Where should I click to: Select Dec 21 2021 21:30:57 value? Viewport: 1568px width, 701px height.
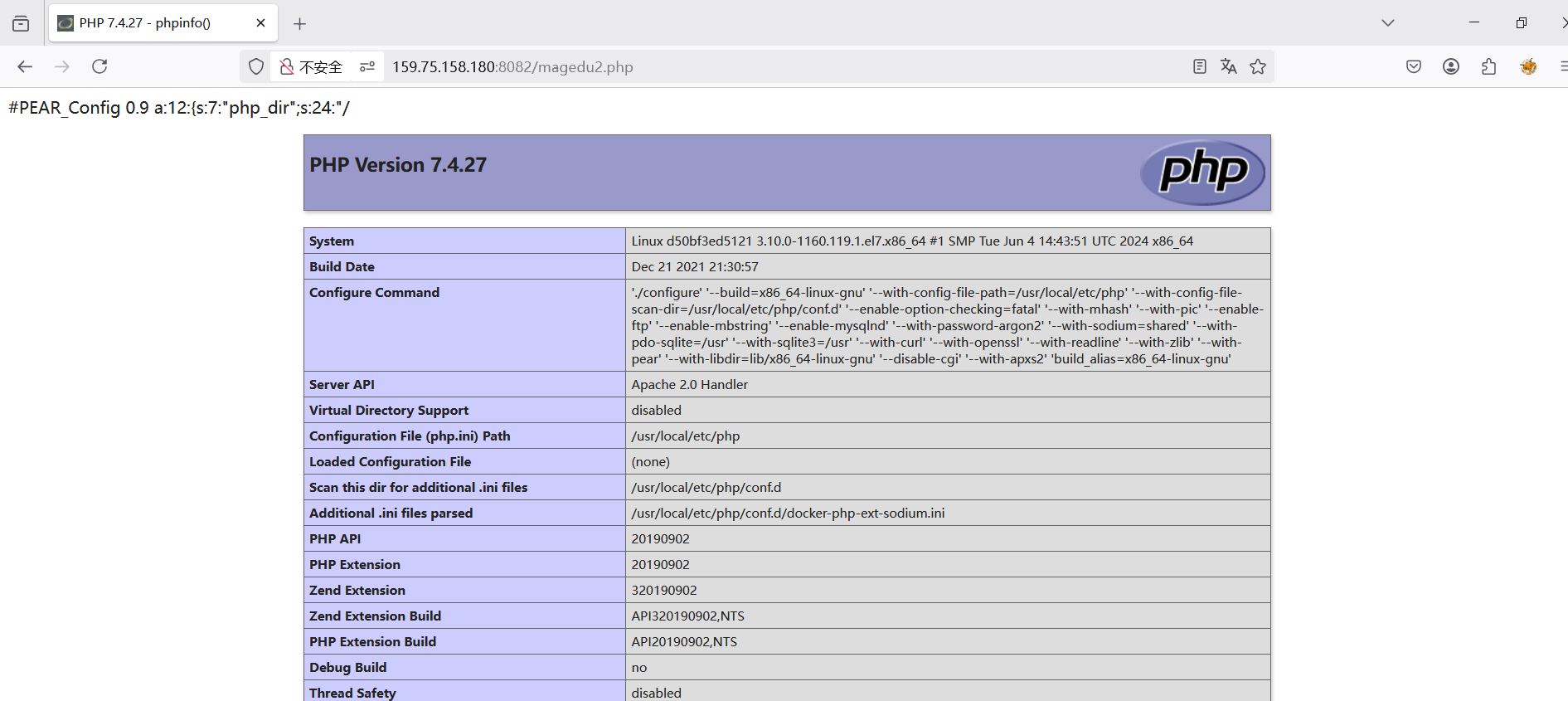695,267
